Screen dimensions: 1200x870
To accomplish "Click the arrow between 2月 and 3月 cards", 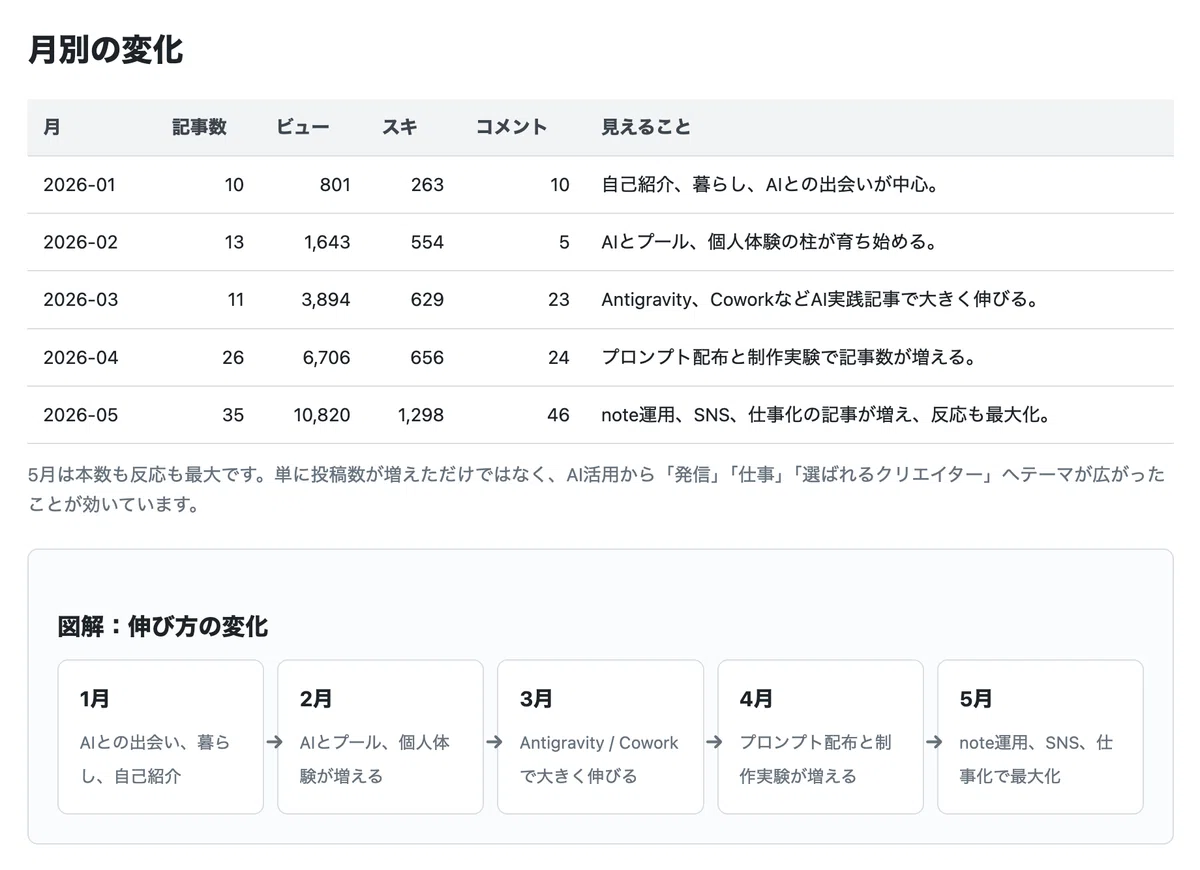I will click(x=494, y=742).
